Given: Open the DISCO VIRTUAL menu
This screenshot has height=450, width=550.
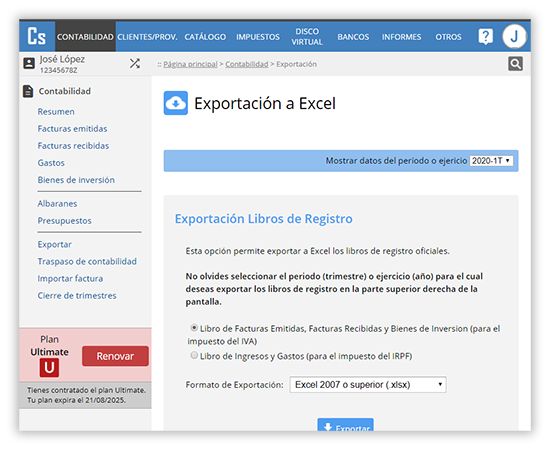Looking at the screenshot, I should coord(307,36).
